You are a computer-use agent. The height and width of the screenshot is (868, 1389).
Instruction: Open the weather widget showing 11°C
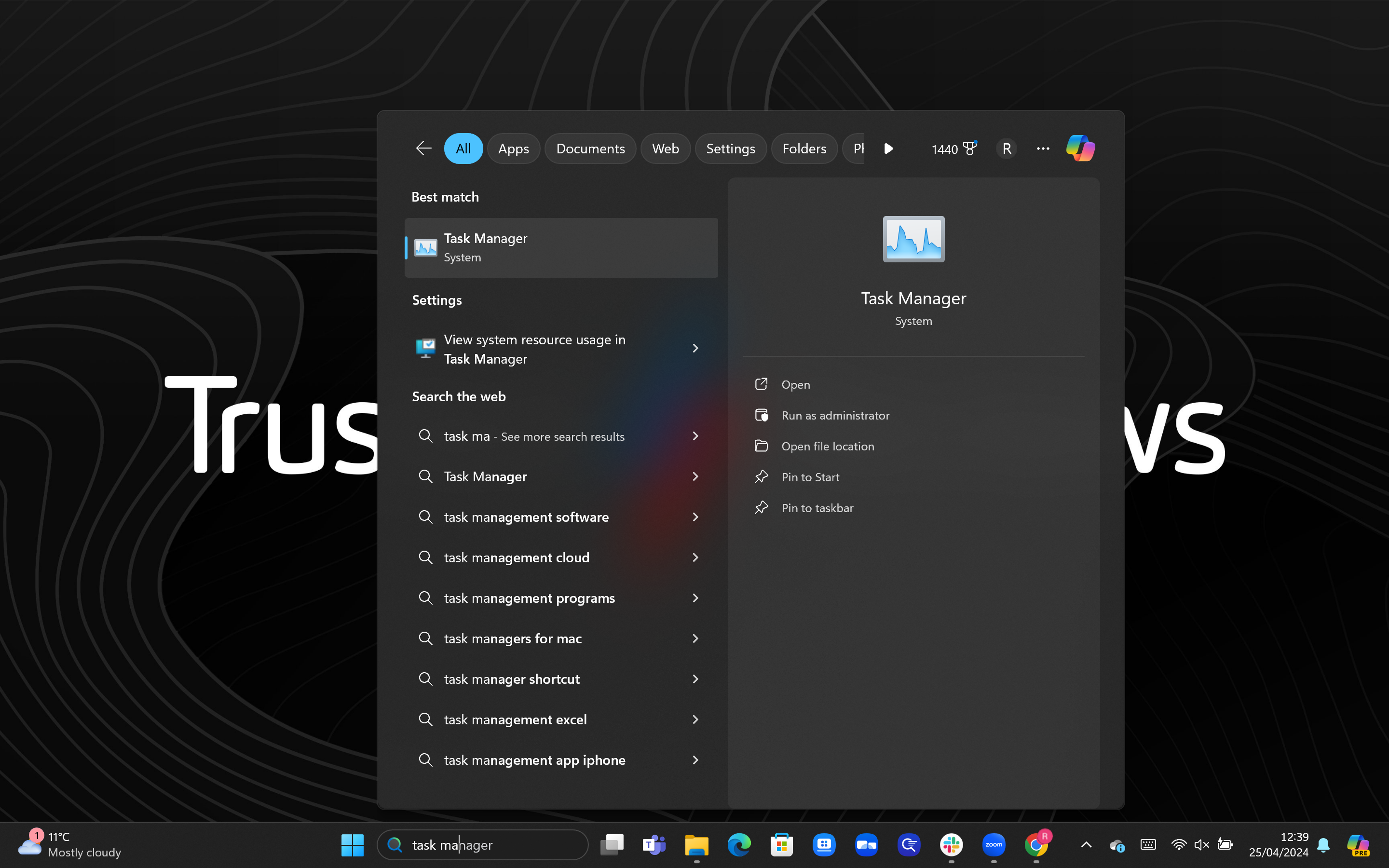coord(70,844)
